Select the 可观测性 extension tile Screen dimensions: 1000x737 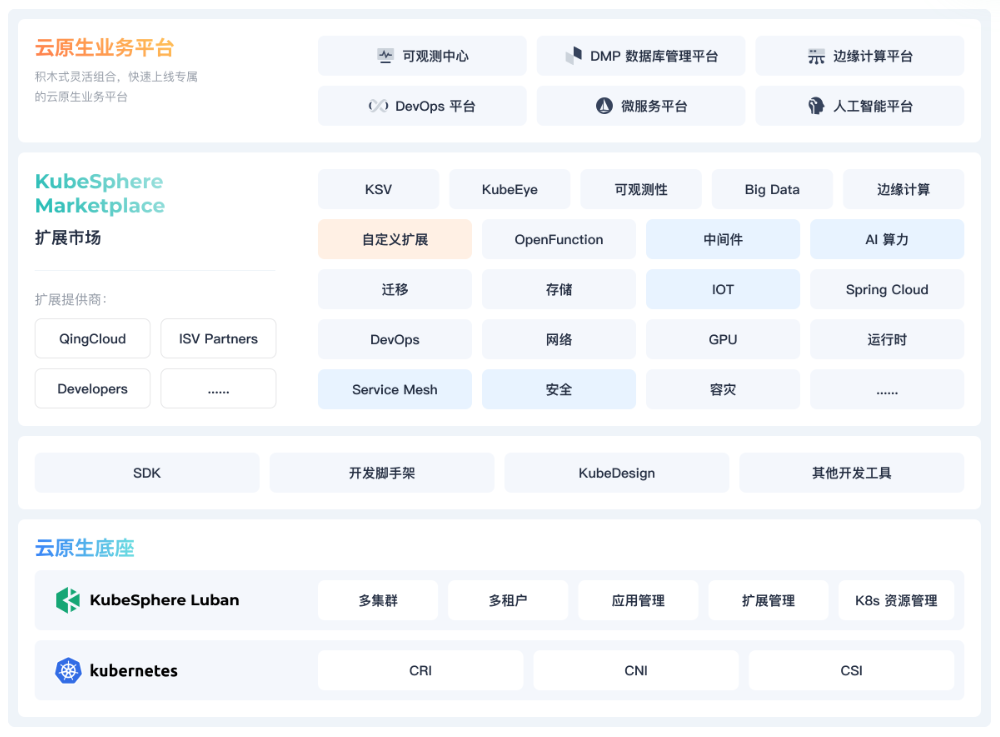[641, 189]
